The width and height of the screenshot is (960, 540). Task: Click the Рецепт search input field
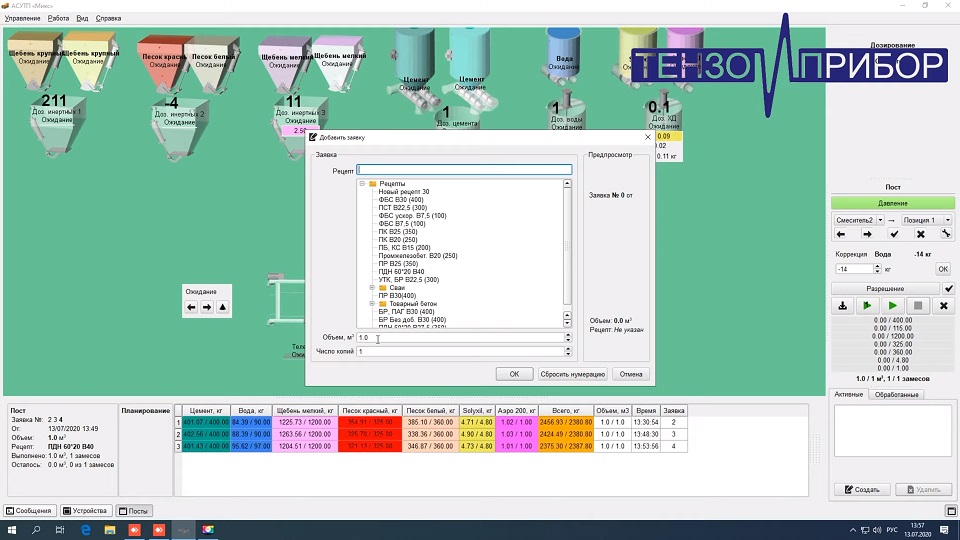click(x=464, y=170)
